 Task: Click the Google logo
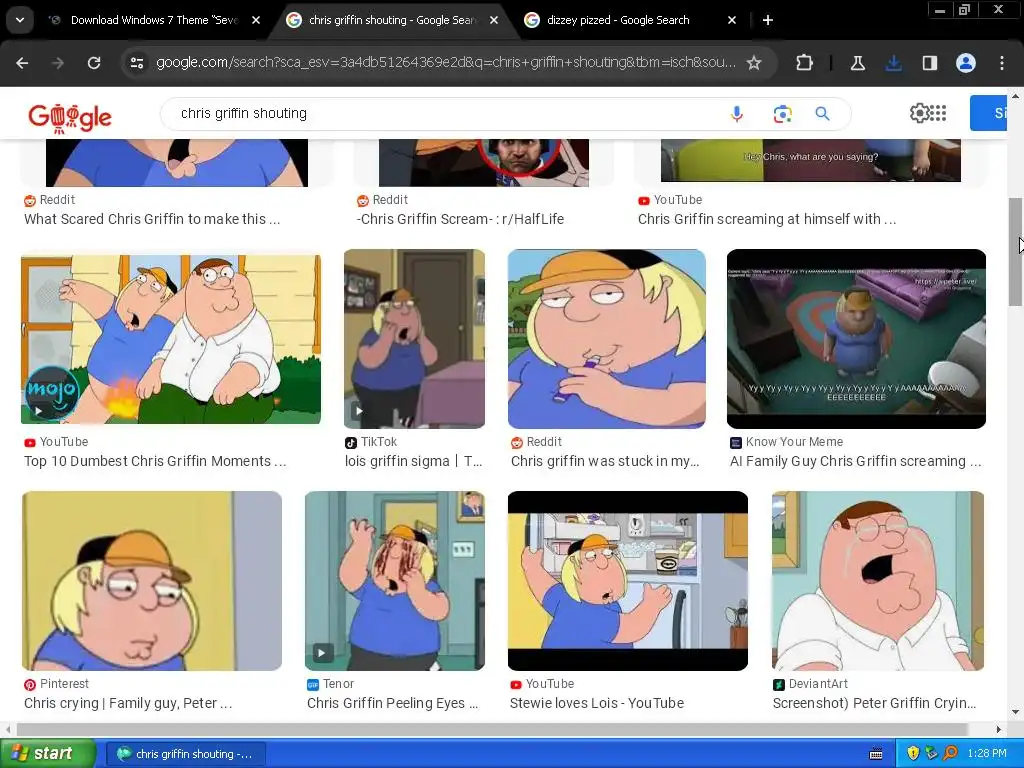(70, 118)
